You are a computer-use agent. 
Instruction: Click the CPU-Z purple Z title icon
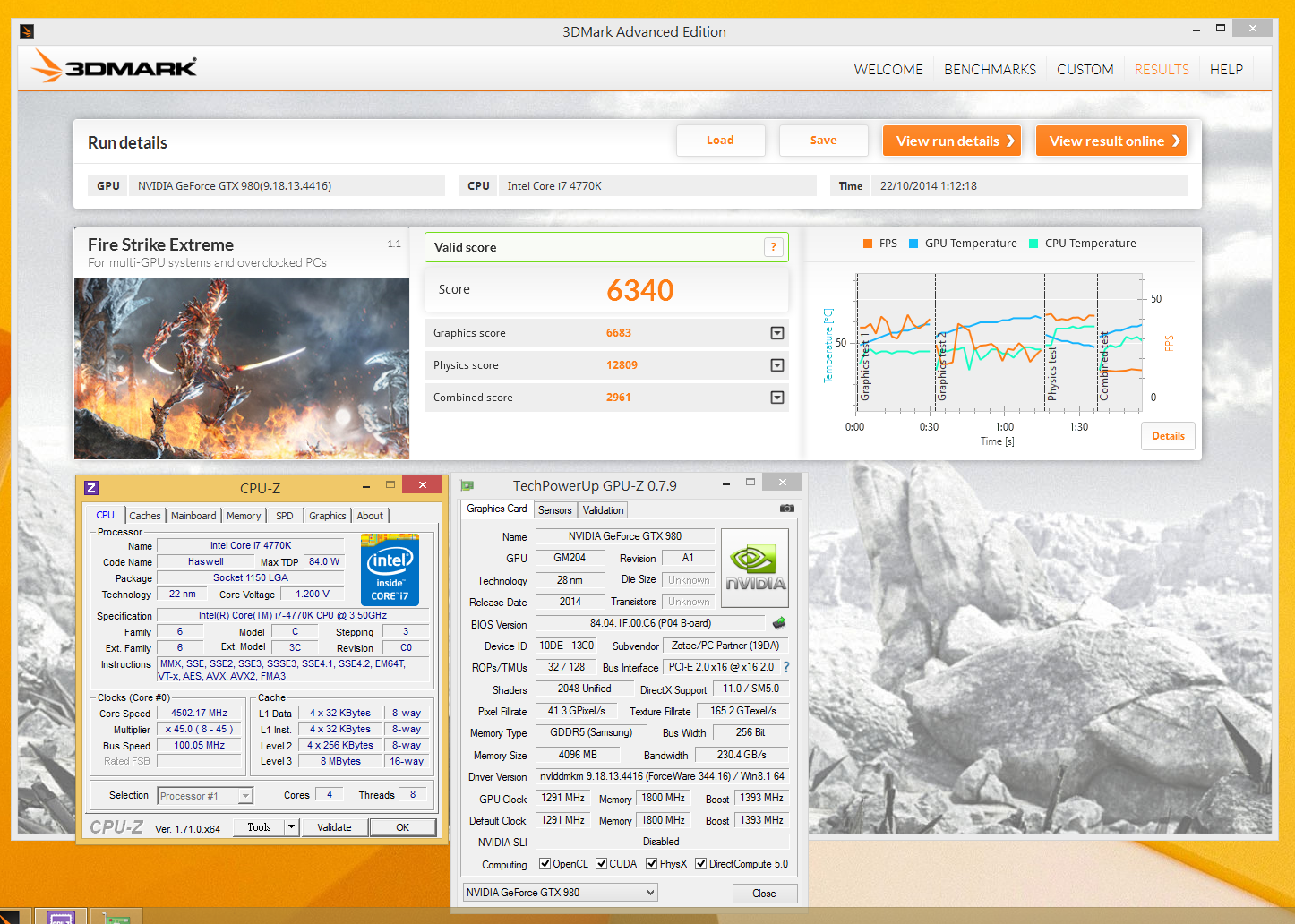tap(91, 488)
